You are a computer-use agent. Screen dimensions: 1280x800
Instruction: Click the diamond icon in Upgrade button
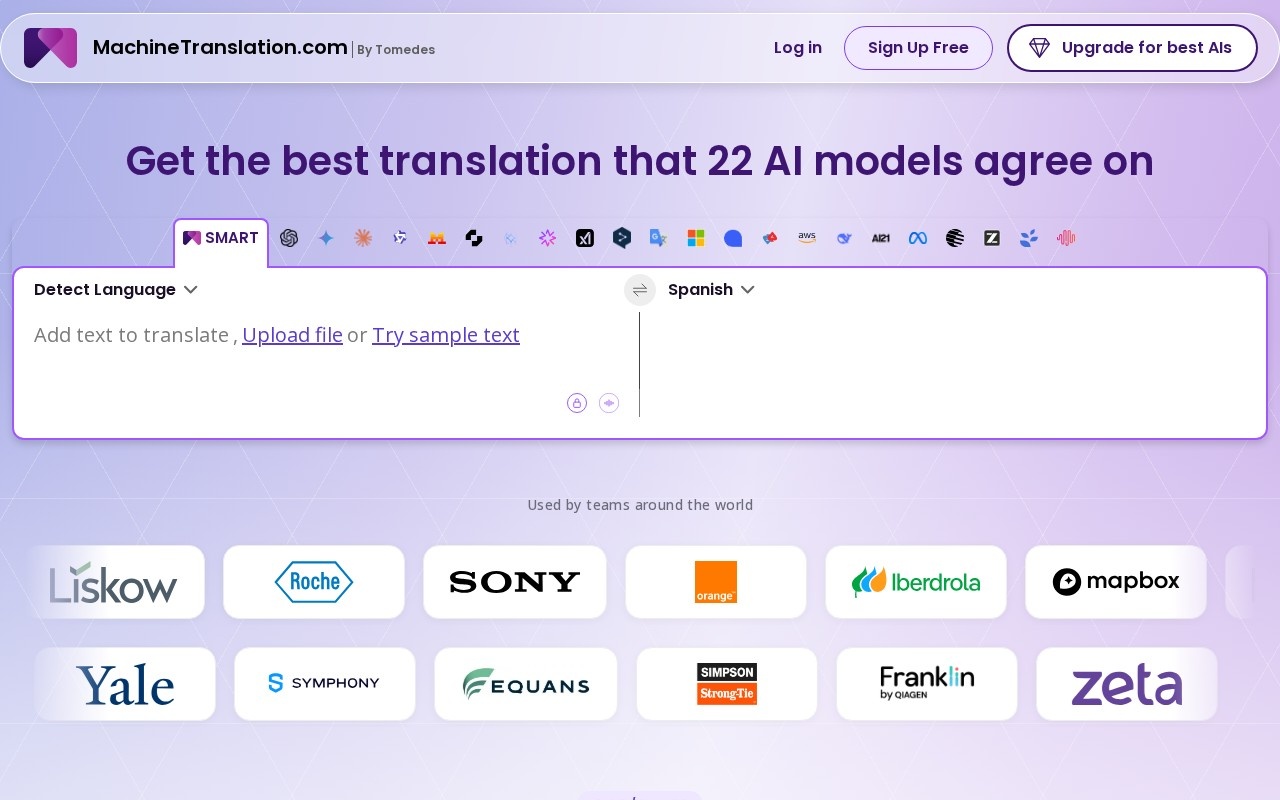1040,48
